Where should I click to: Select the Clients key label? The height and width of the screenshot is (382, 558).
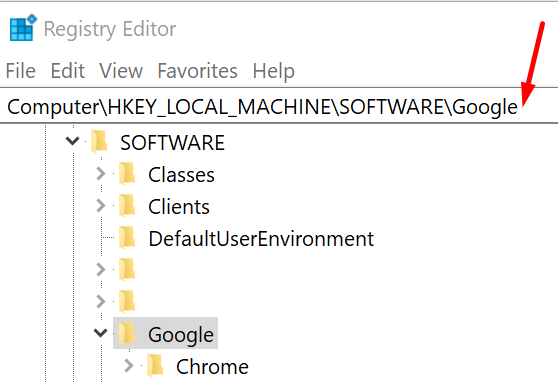click(179, 207)
